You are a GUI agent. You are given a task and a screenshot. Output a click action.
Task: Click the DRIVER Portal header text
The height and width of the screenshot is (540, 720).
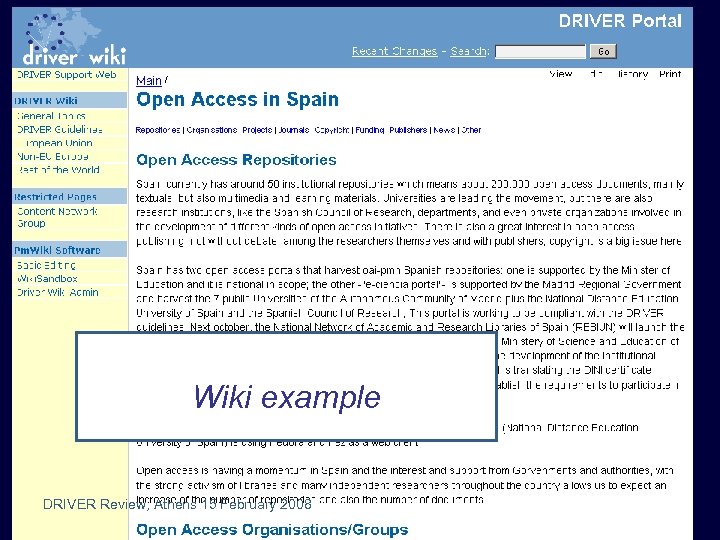[620, 21]
